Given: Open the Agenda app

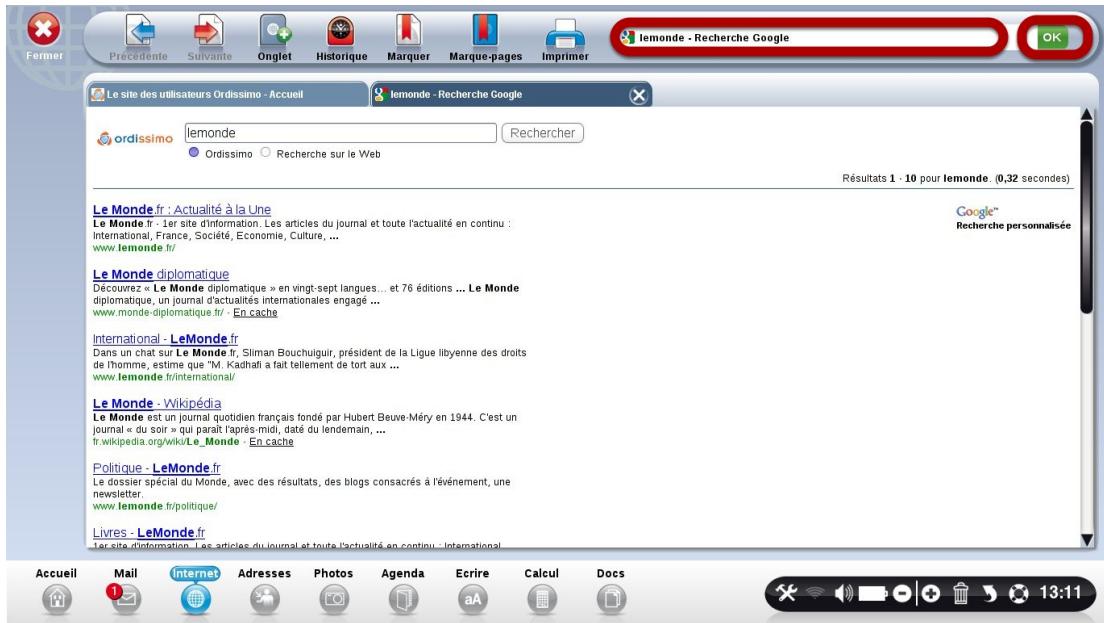Looking at the screenshot, I should click(x=403, y=598).
